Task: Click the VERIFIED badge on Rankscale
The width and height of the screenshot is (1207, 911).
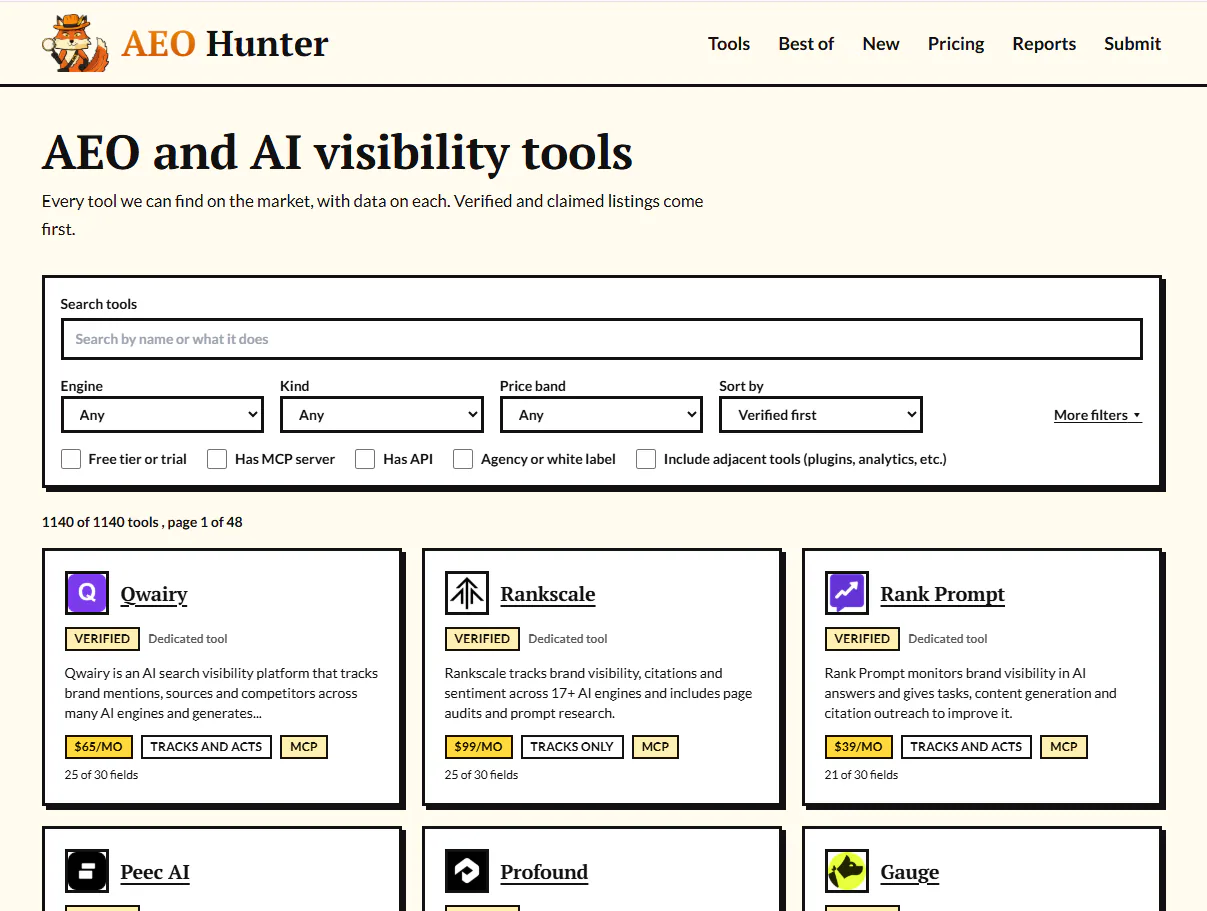Action: pyautogui.click(x=482, y=639)
